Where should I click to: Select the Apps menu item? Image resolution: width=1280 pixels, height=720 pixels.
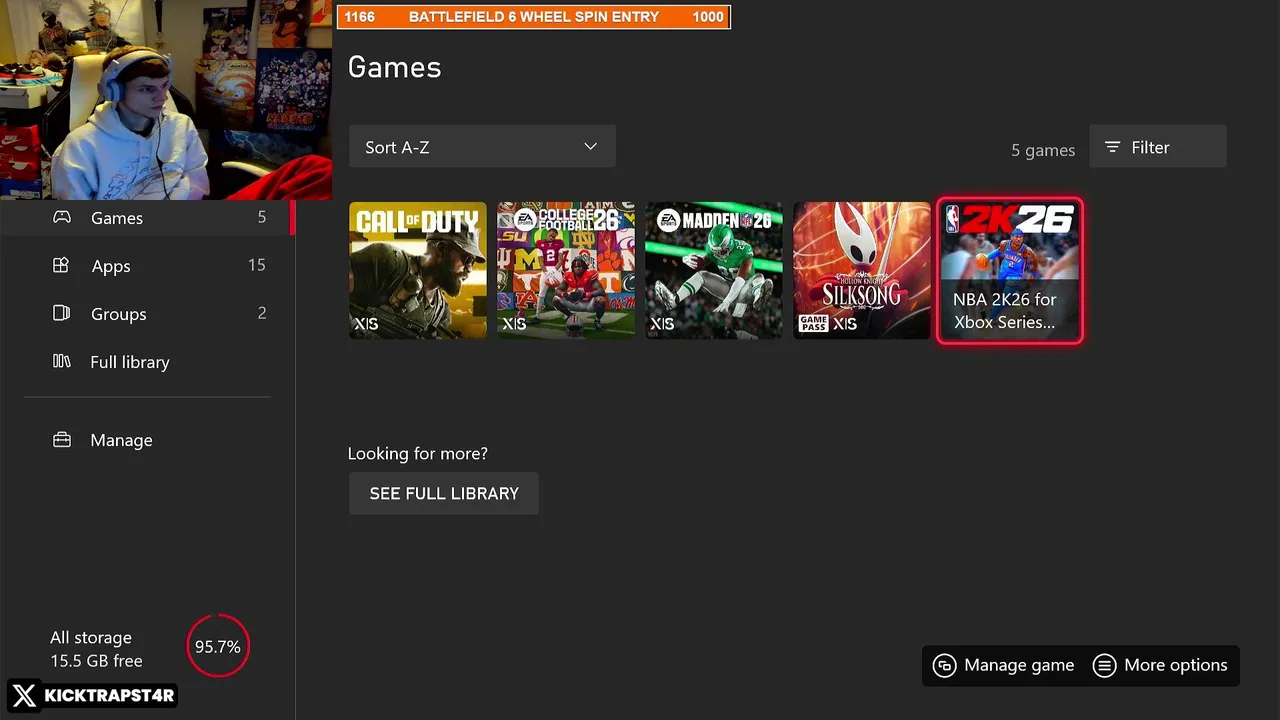[148, 265]
